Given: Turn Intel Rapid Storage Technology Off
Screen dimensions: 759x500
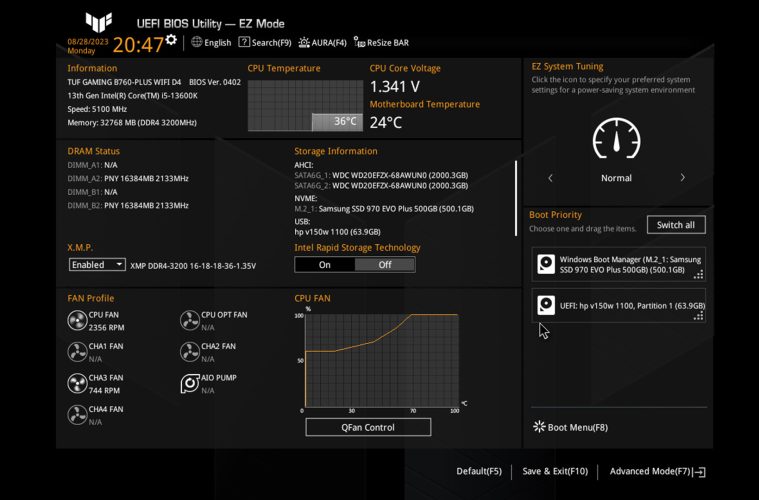Looking at the screenshot, I should pos(385,265).
